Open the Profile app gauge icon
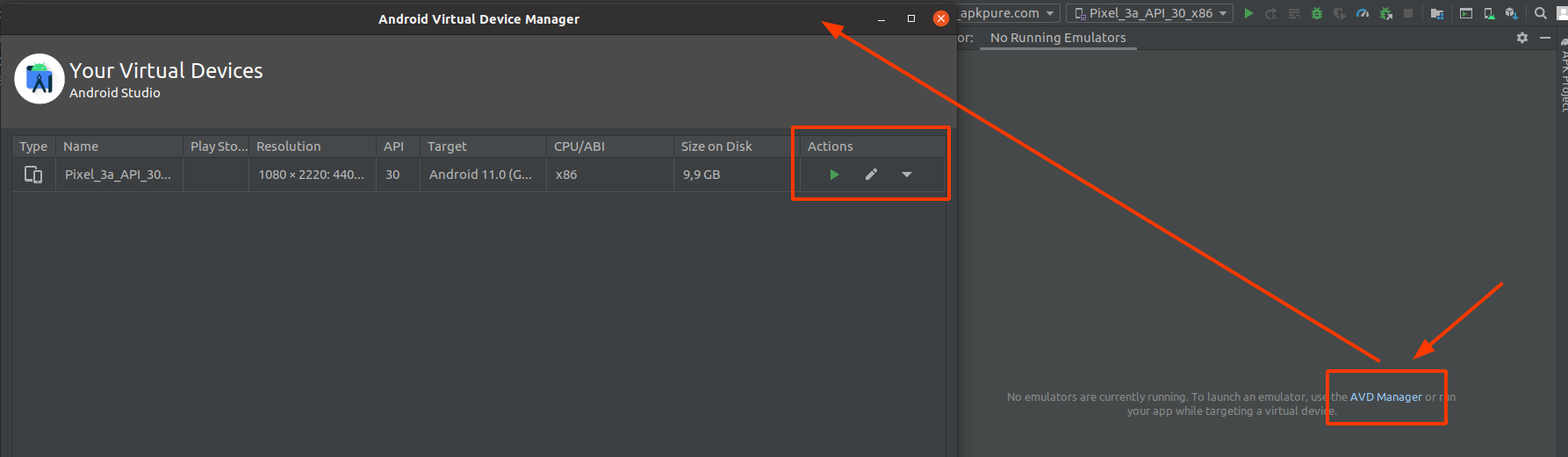Viewport: 1568px width, 457px height. point(1363,13)
